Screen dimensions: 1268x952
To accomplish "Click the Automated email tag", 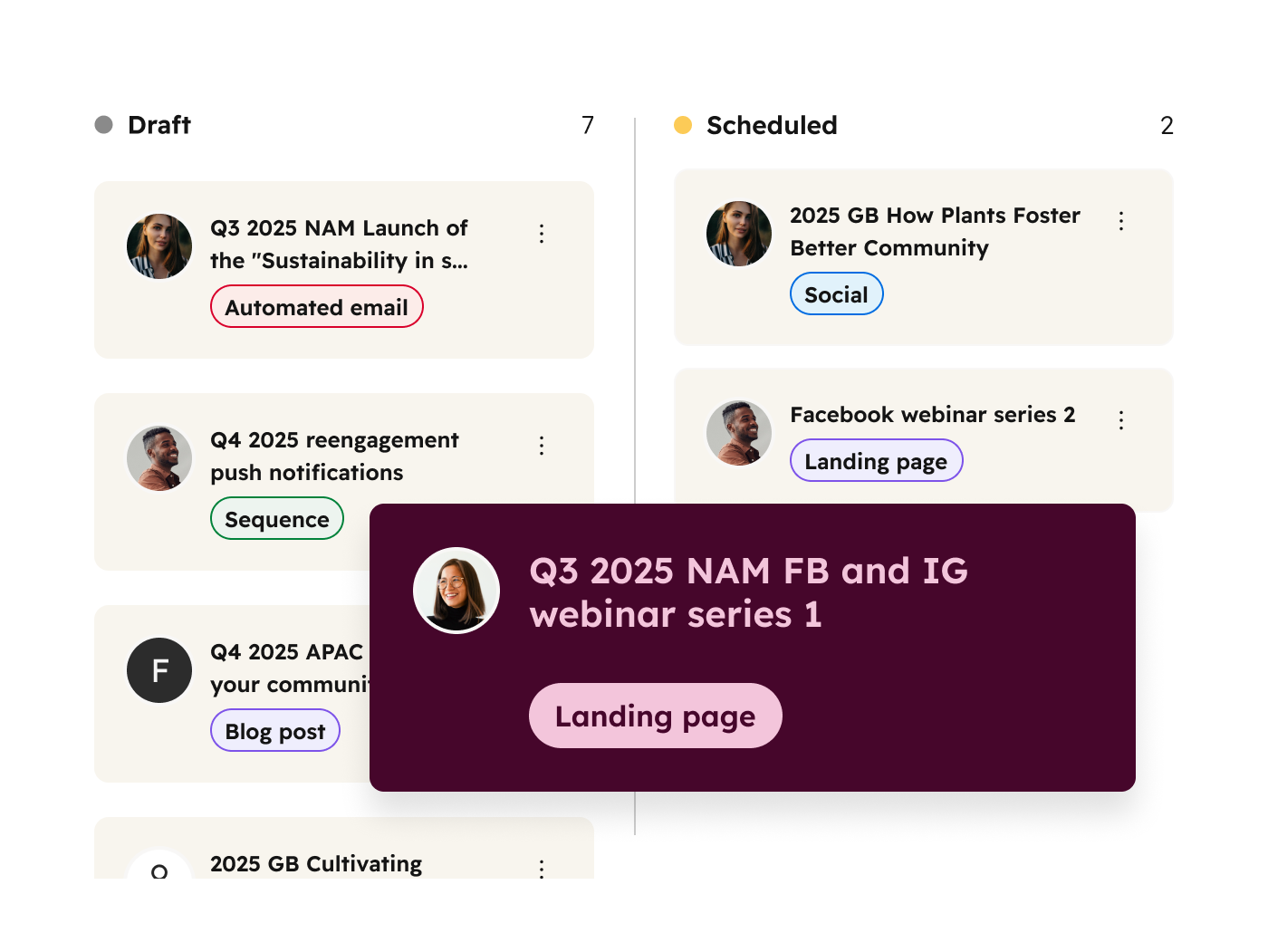I will pos(317,307).
